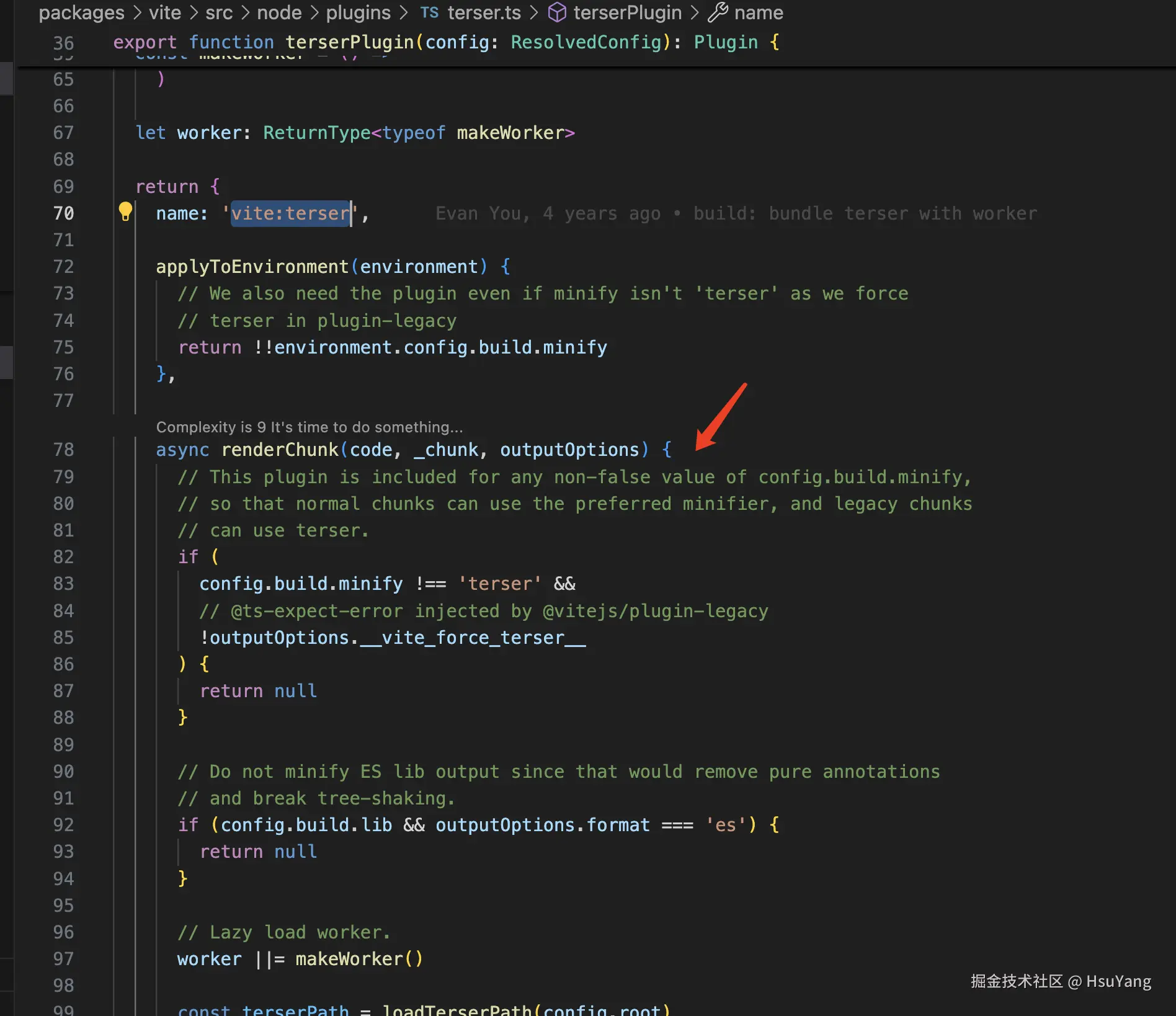The height and width of the screenshot is (1016, 1176).
Task: Click 'loadTerserPath' function call
Action: click(x=457, y=1010)
